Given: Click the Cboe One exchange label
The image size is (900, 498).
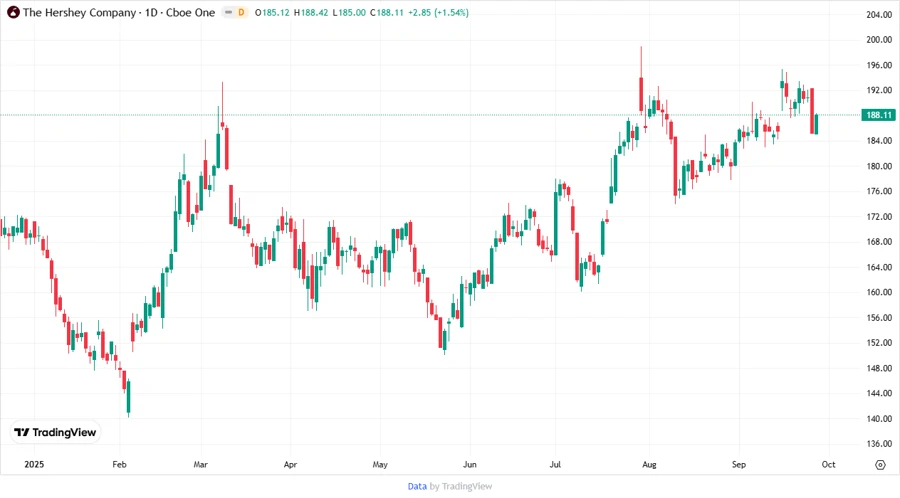Looking at the screenshot, I should coord(191,12).
